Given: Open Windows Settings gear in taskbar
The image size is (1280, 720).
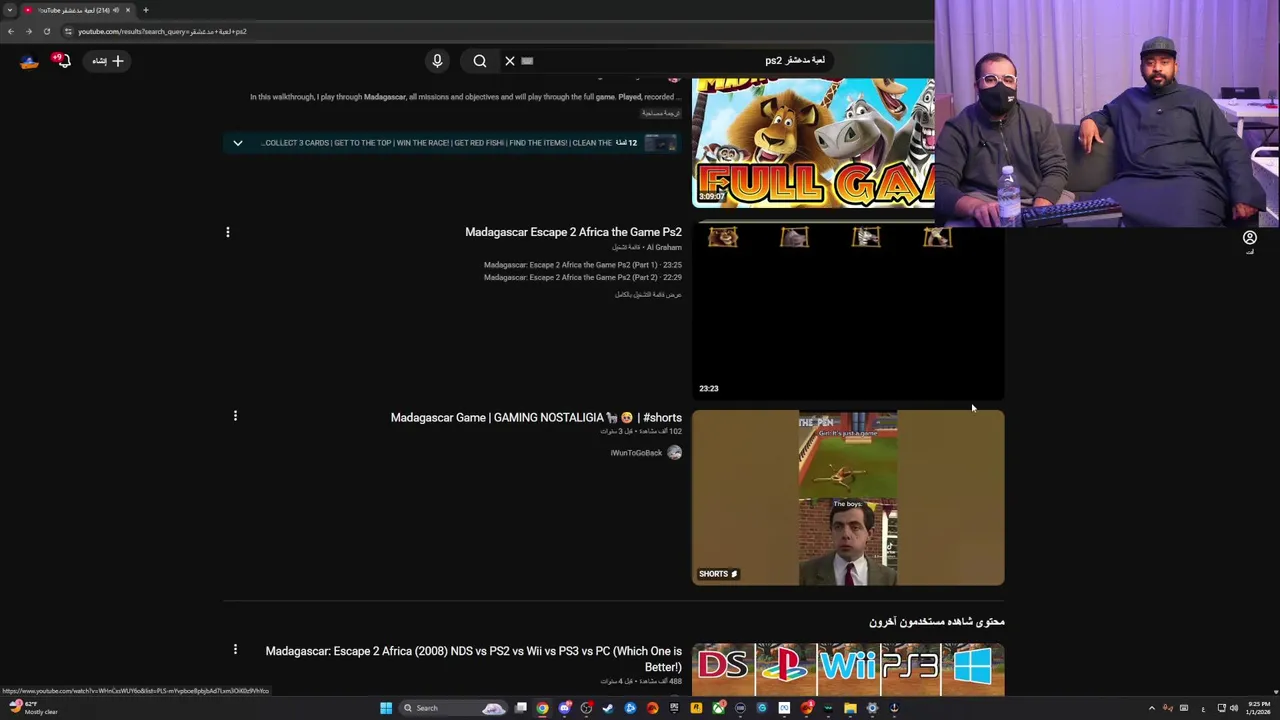Looking at the screenshot, I should coord(872,708).
